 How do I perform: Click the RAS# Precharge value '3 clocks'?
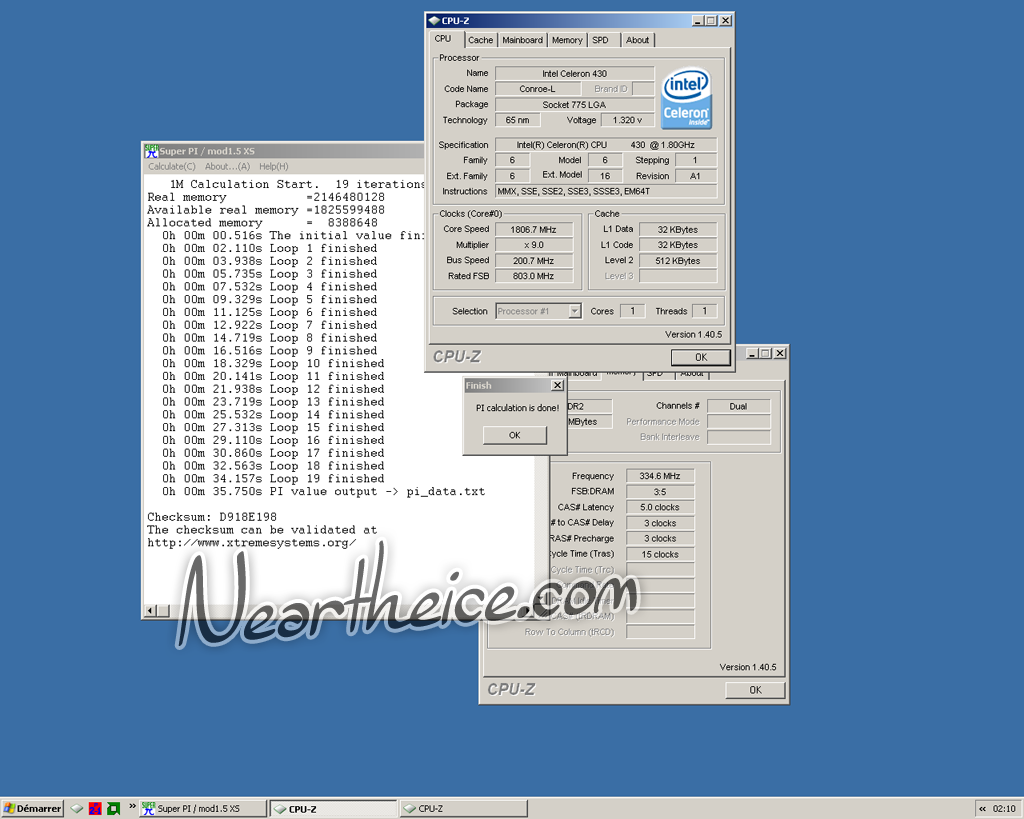click(x=660, y=539)
